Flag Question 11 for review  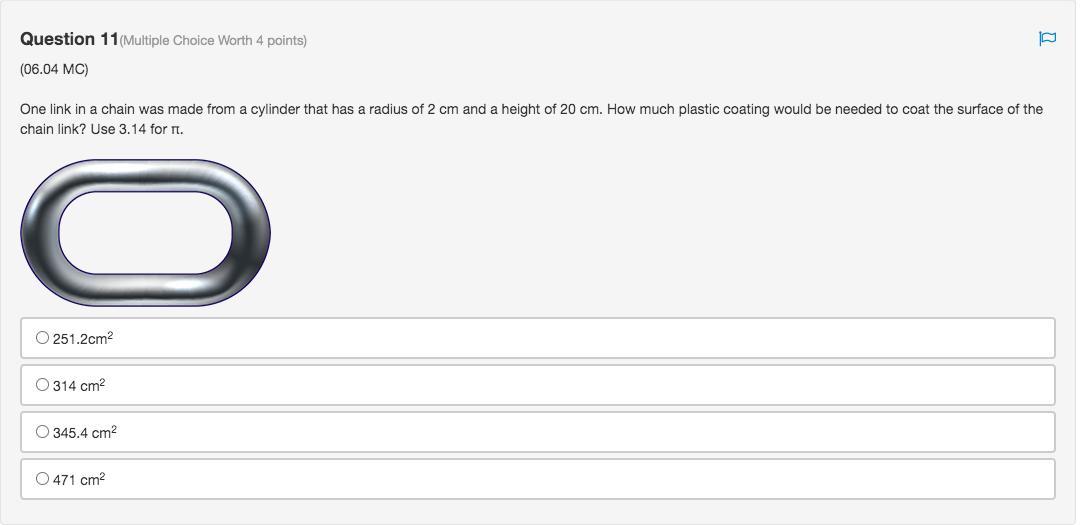(x=1047, y=39)
